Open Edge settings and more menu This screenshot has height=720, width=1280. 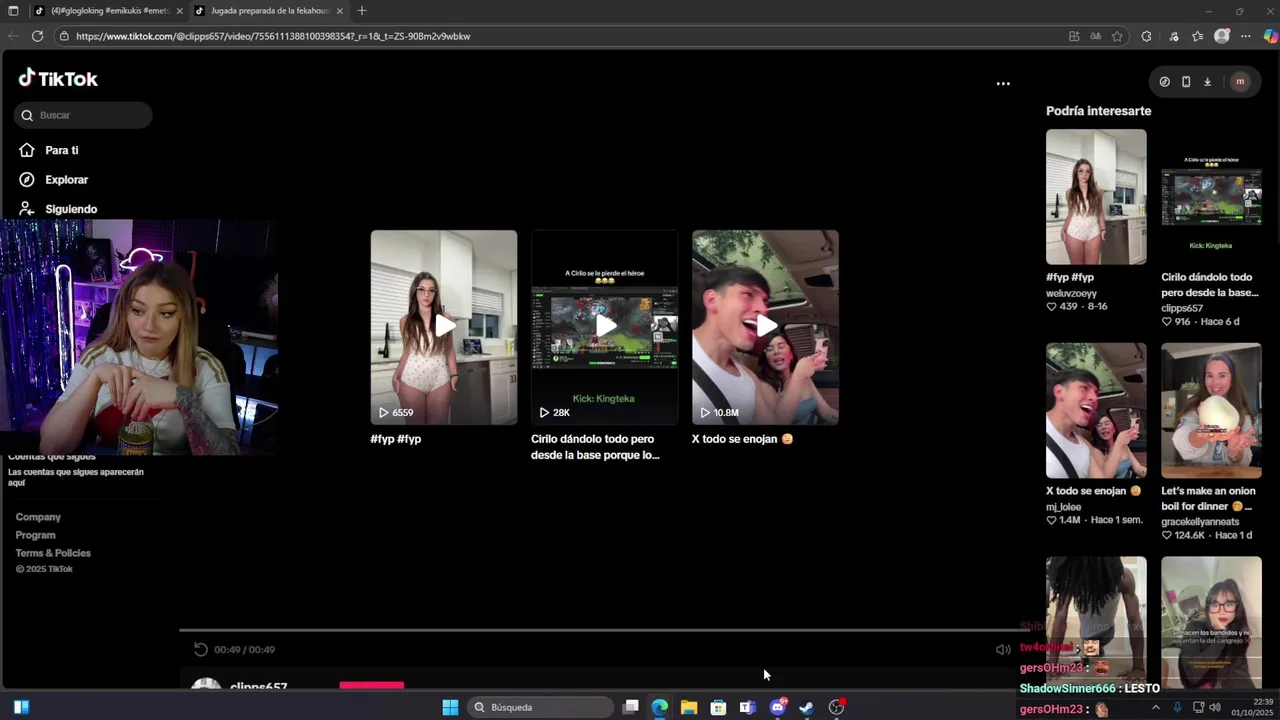pos(1245,36)
